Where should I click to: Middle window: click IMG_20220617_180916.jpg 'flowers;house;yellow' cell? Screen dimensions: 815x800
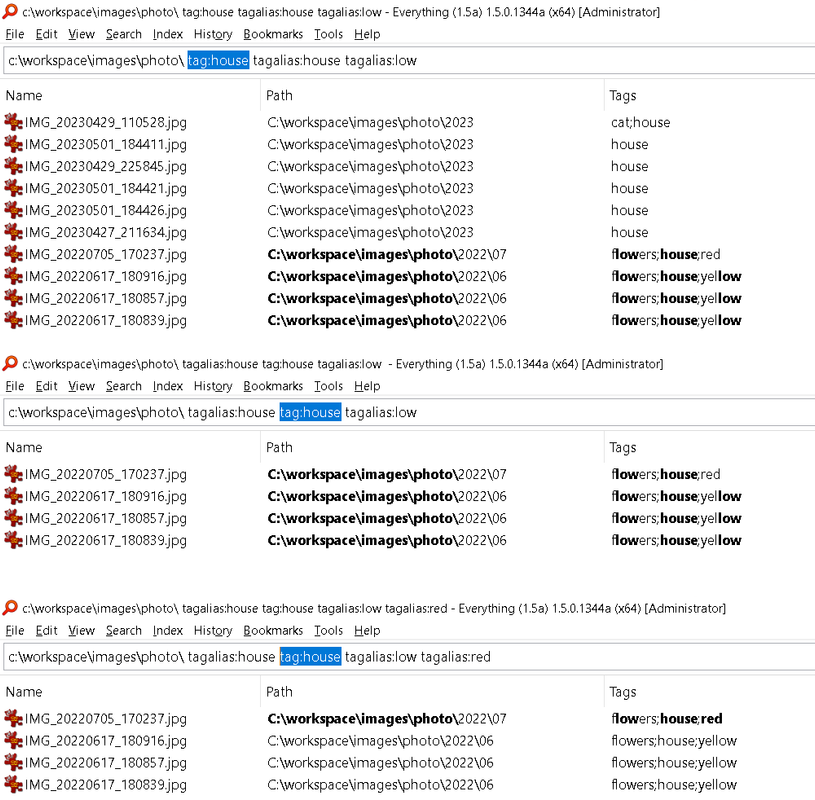pos(676,496)
